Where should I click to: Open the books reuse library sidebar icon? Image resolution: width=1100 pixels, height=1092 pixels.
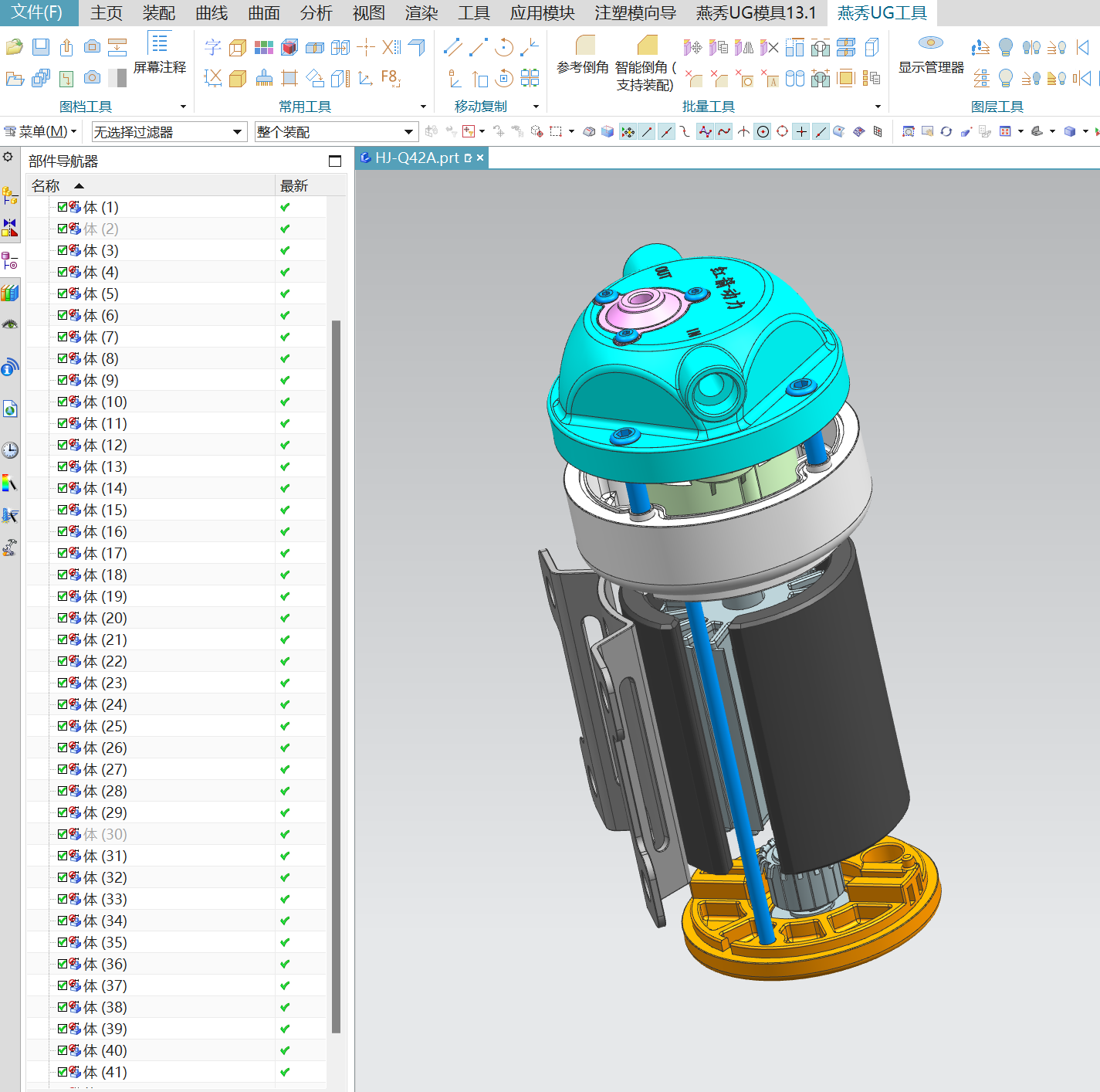[x=10, y=293]
